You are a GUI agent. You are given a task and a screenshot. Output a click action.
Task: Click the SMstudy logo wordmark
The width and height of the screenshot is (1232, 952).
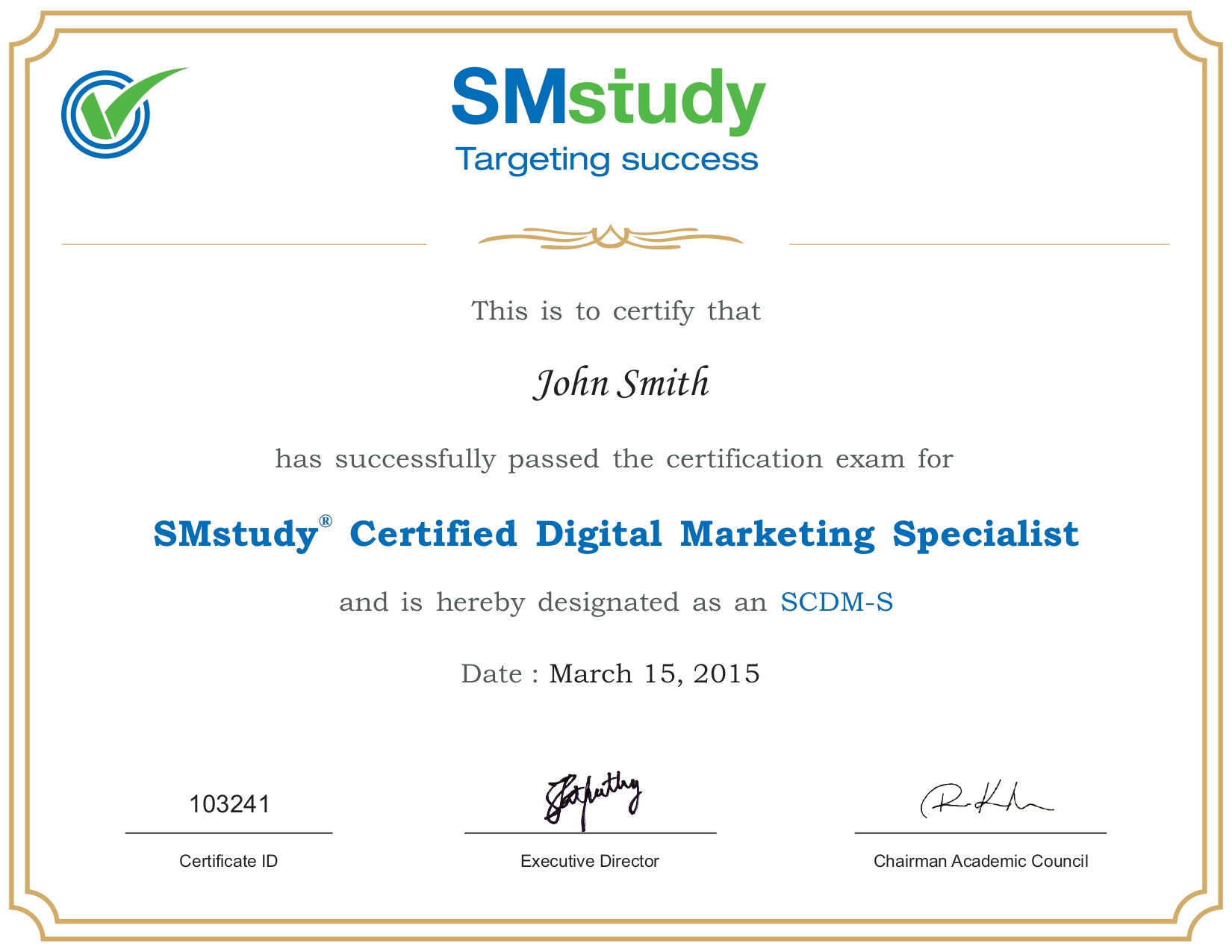[x=609, y=100]
